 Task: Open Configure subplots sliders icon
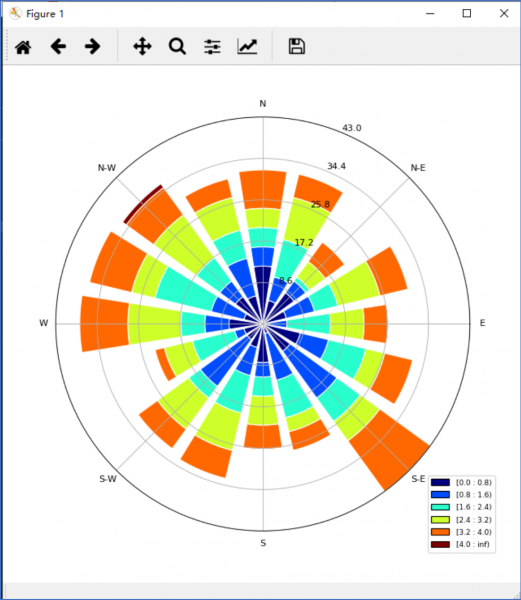[x=212, y=47]
